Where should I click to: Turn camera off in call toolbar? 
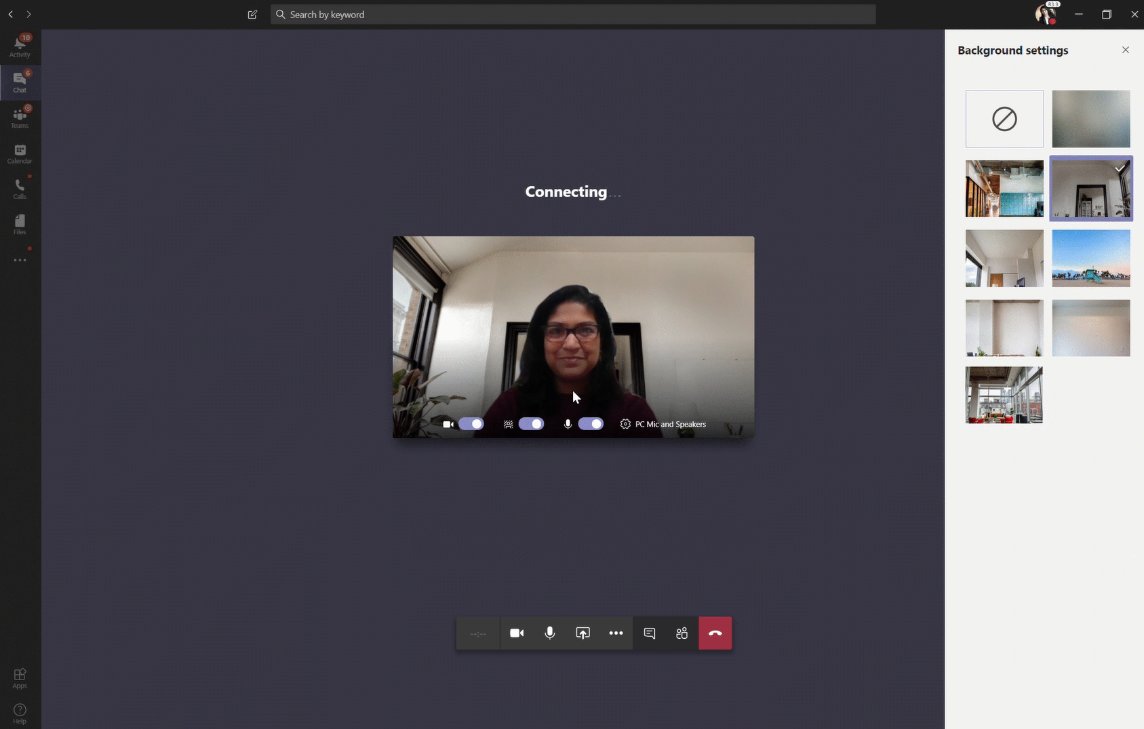point(517,633)
